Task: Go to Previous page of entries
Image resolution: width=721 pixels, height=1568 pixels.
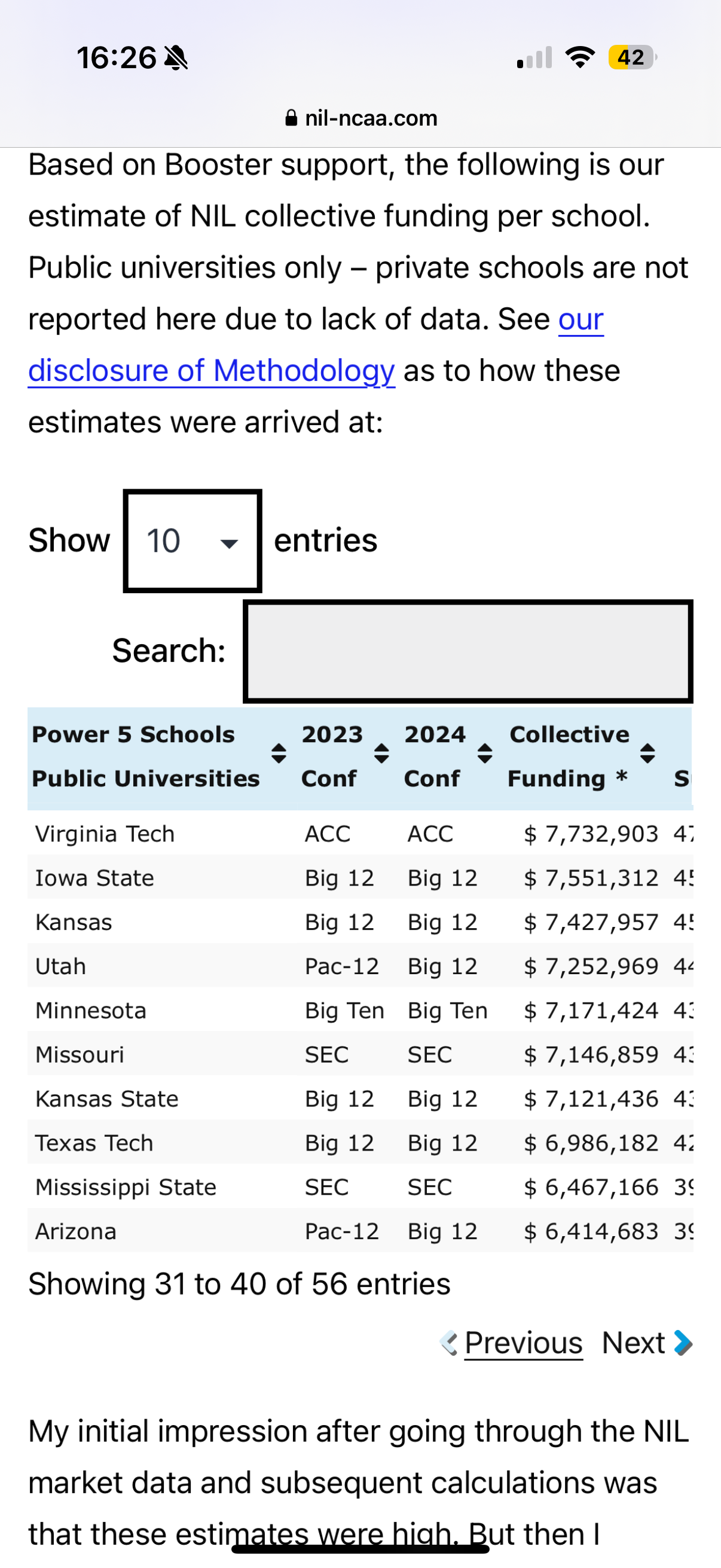Action: pos(523,1343)
